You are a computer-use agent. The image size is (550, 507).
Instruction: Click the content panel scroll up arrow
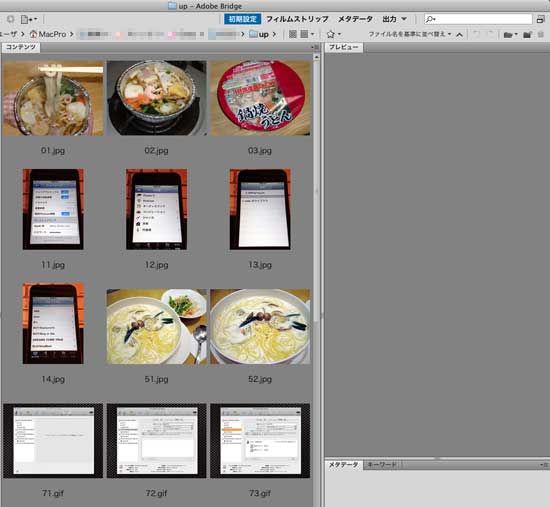317,57
